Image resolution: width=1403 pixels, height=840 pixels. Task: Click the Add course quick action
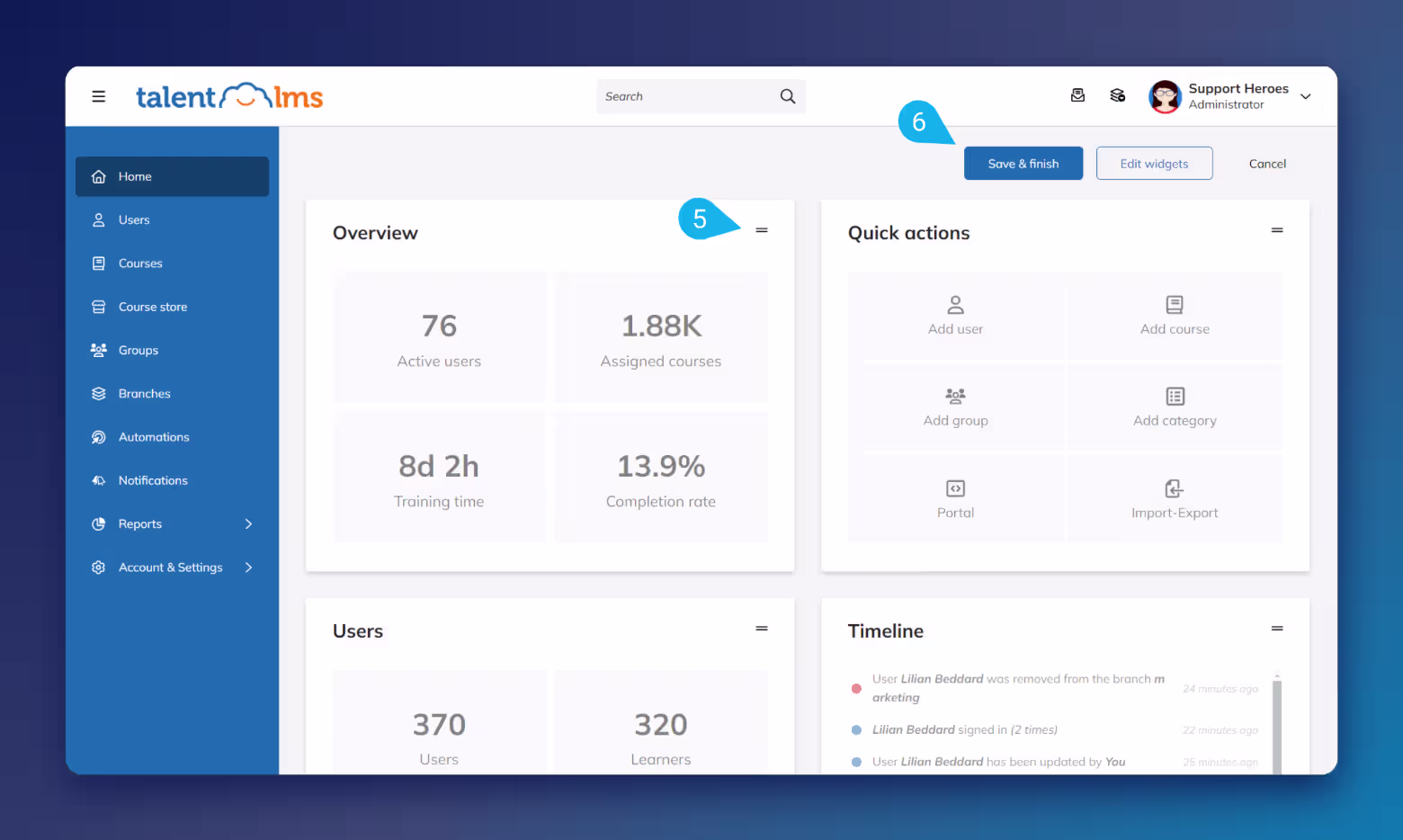(1175, 316)
